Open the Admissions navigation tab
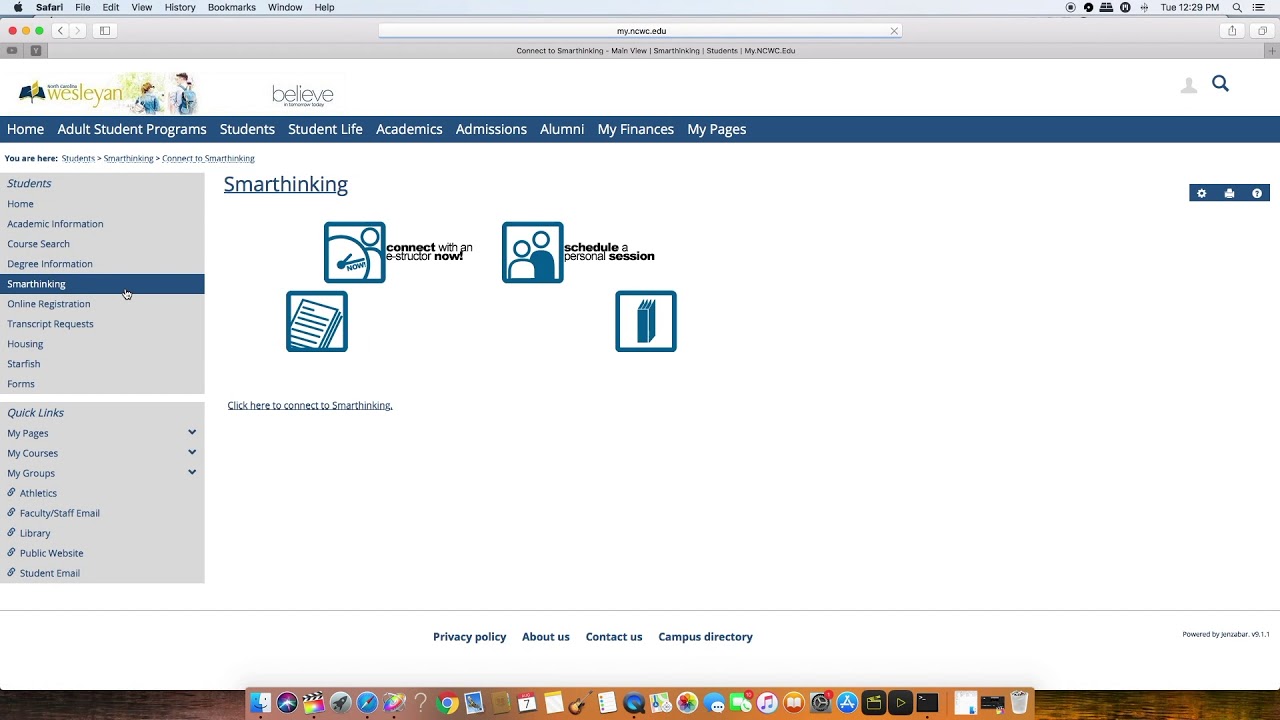Screen dimensions: 1280x720 (x=491, y=129)
